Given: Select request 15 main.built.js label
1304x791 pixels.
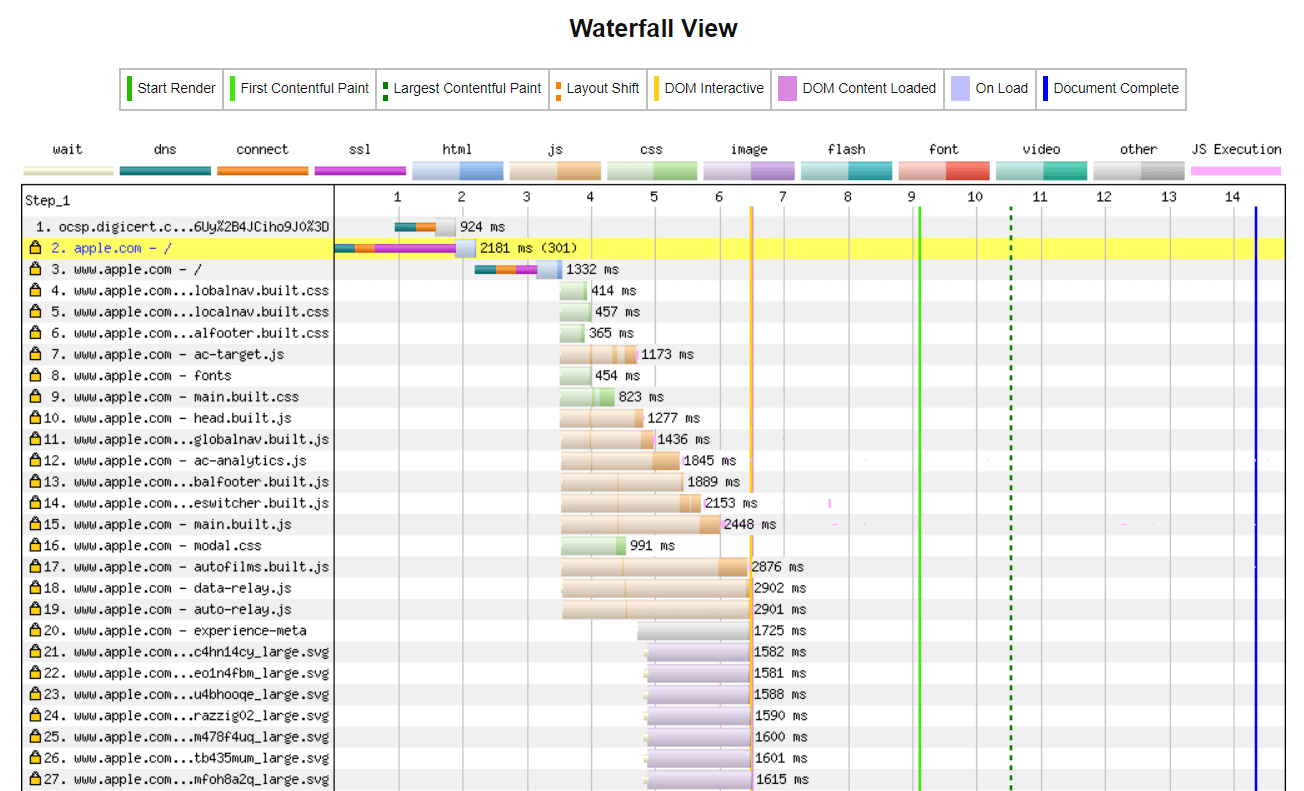Looking at the screenshot, I should [x=168, y=525].
